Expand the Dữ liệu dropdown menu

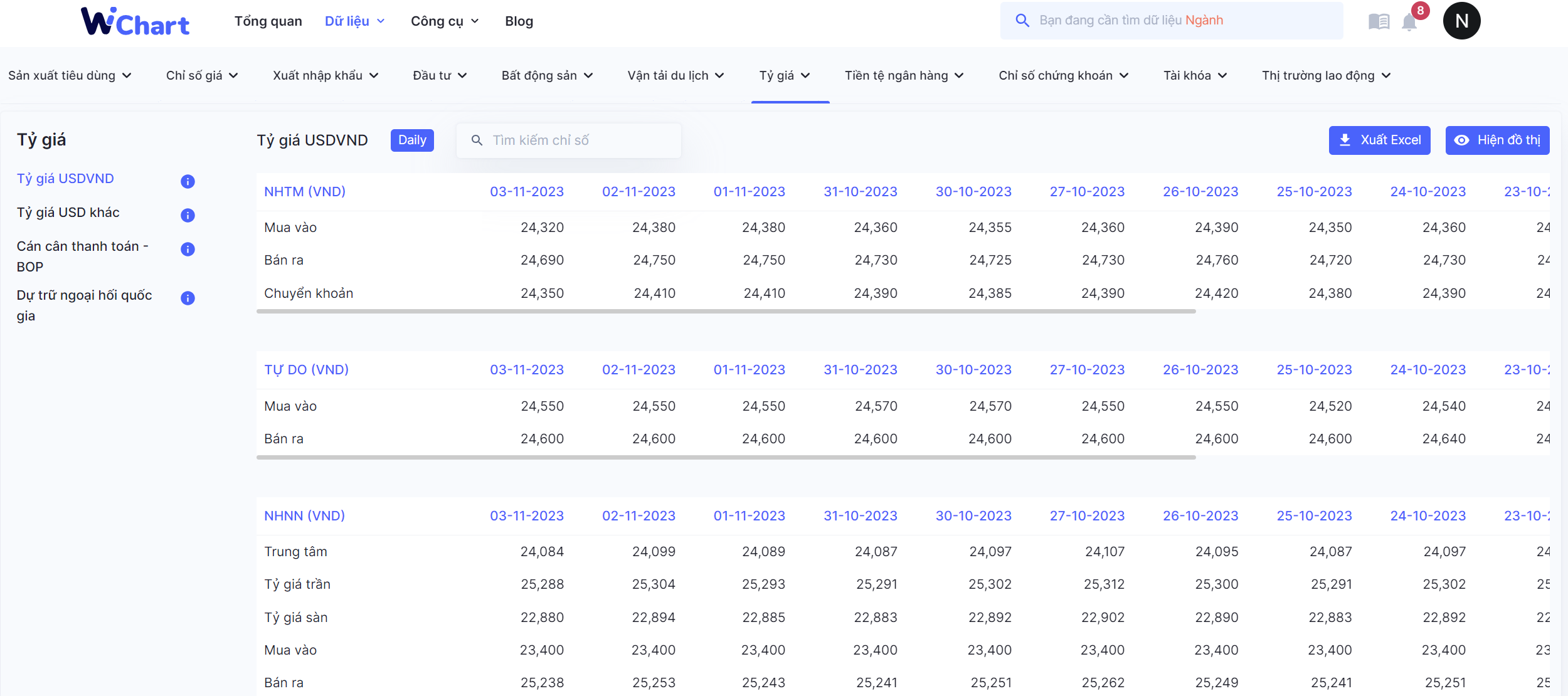[x=354, y=21]
